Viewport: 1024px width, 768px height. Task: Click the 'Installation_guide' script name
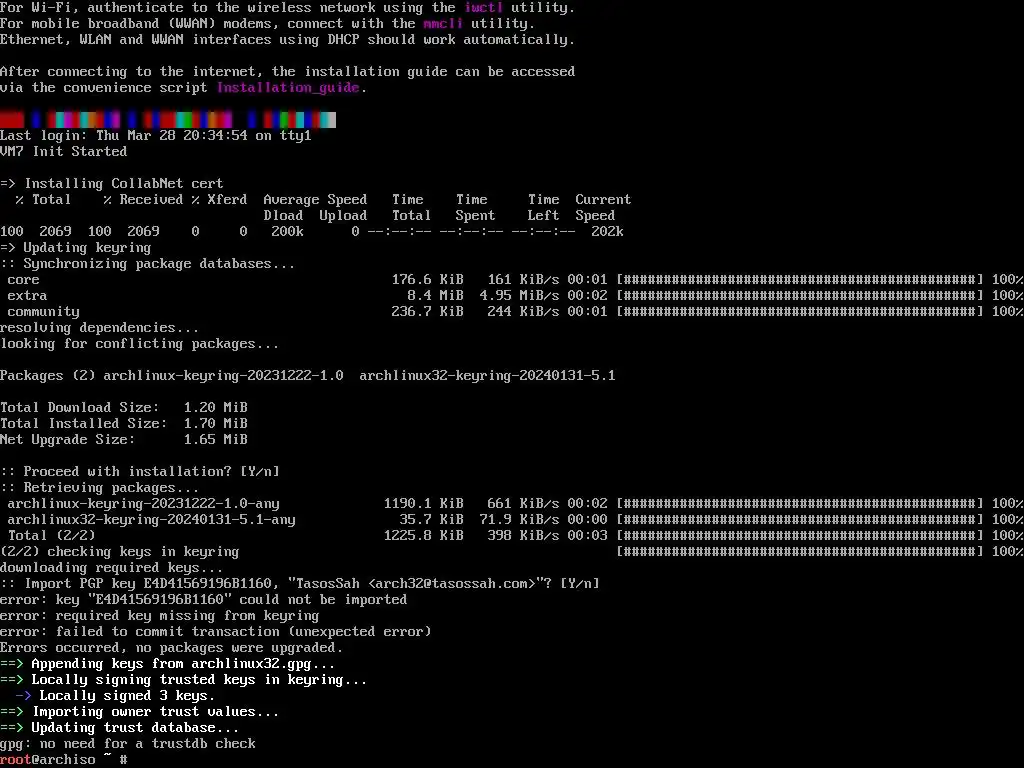click(x=288, y=88)
